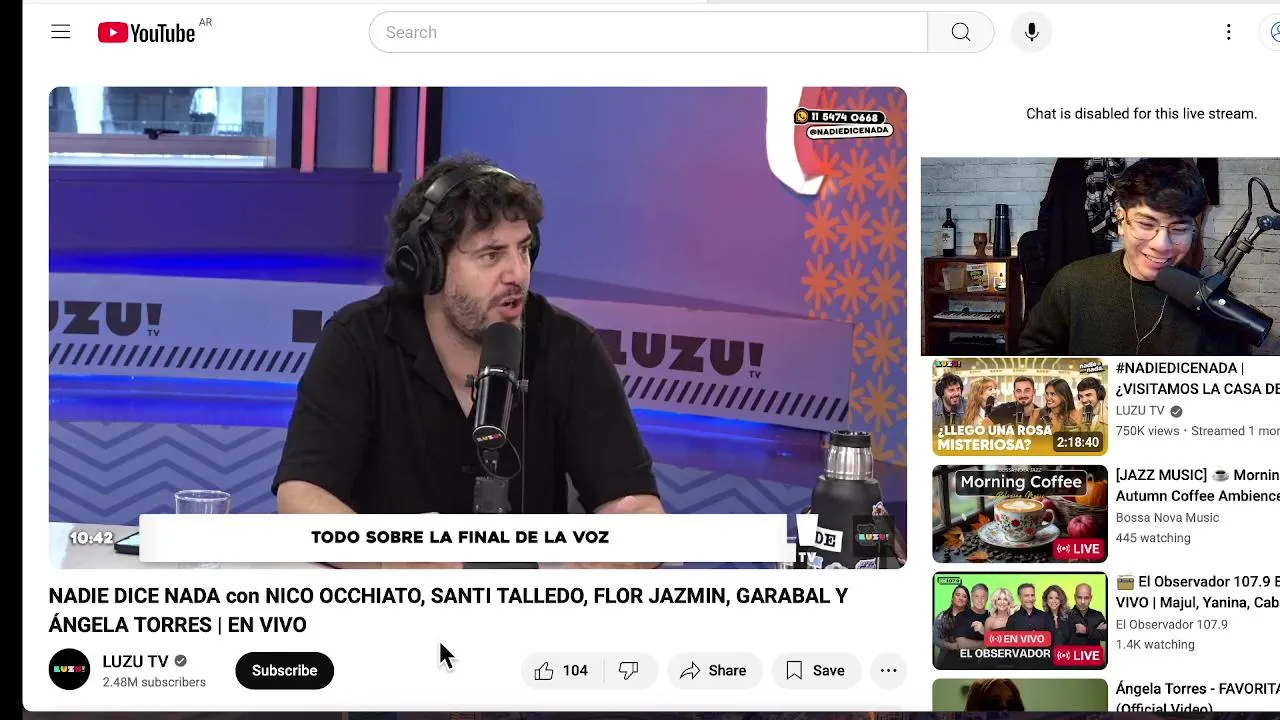Open Ángela Torres - FAVORITA video title
This screenshot has height=720, width=1280.
(1197, 698)
